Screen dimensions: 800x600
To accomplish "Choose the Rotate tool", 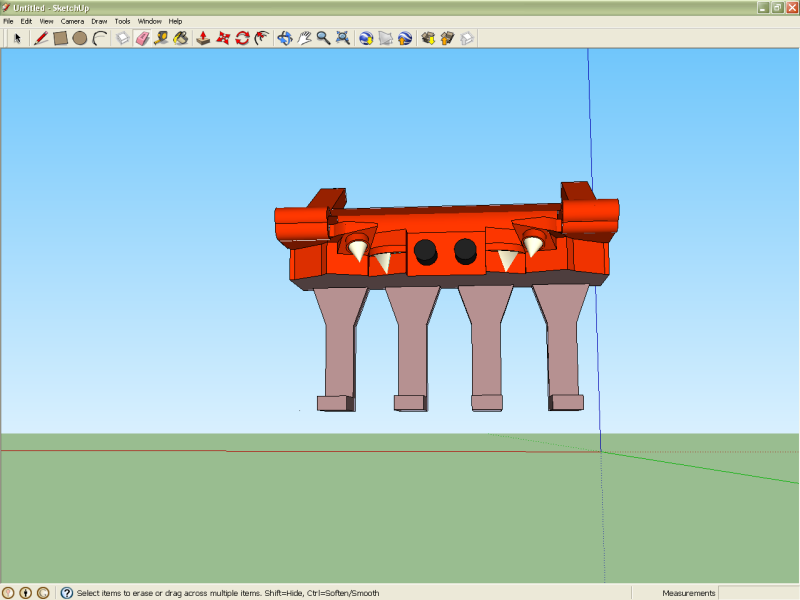I will (x=242, y=38).
